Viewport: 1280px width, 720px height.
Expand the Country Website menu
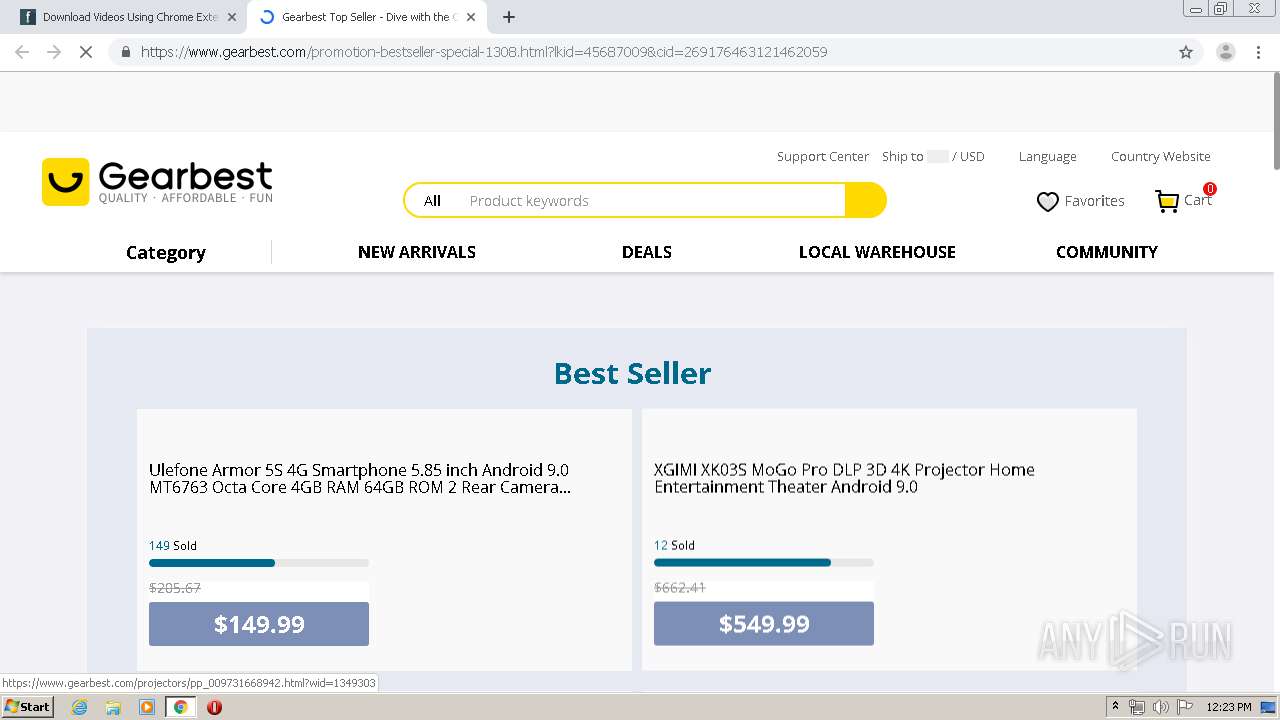pyautogui.click(x=1161, y=156)
